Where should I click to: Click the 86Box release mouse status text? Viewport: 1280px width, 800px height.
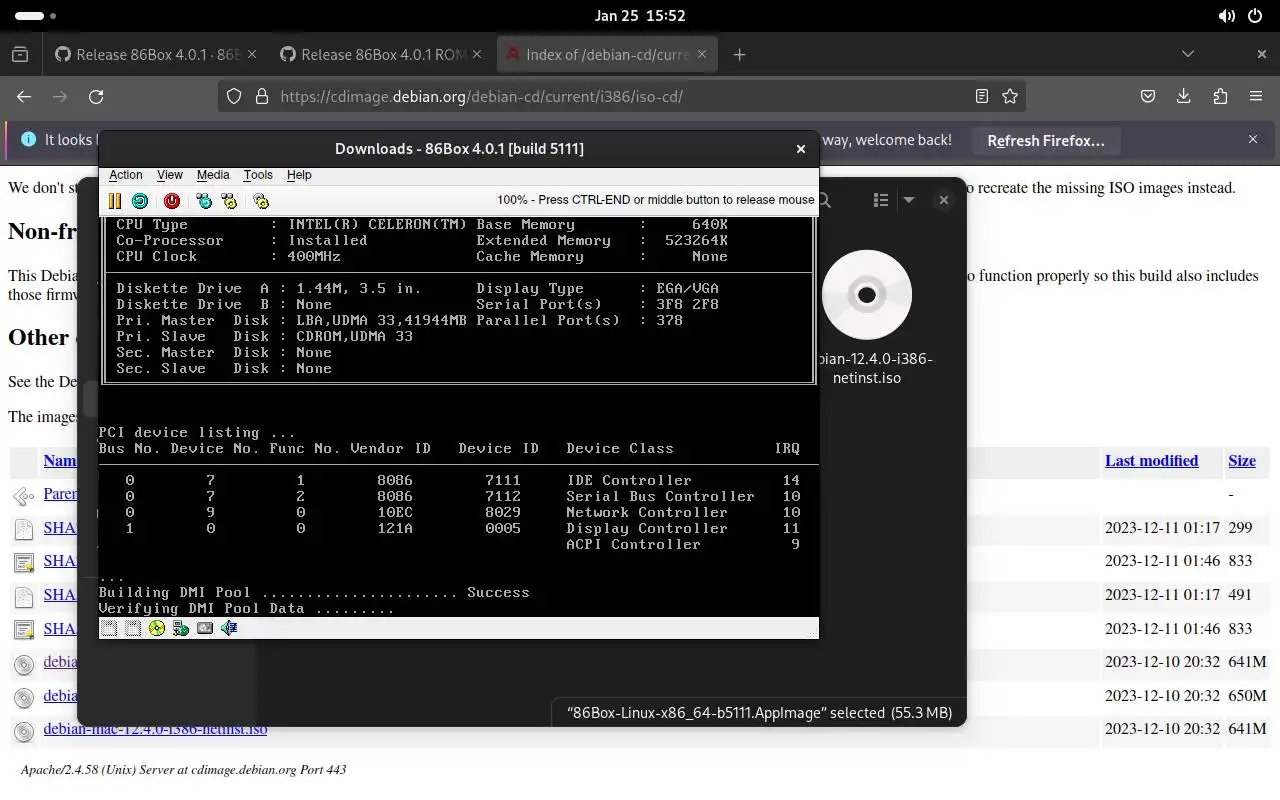tap(656, 200)
